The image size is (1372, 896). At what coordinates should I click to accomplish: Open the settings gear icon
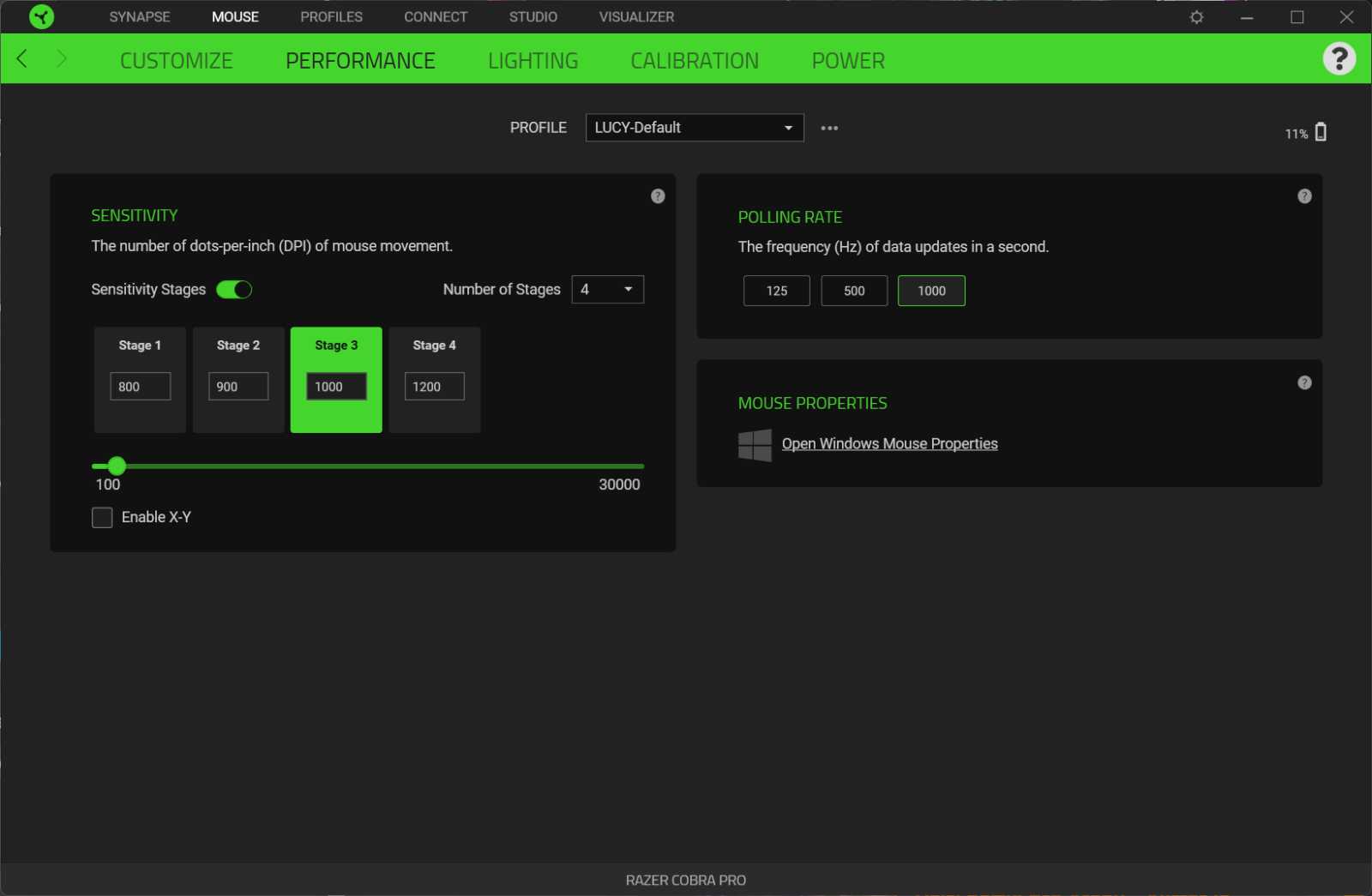pos(1196,17)
